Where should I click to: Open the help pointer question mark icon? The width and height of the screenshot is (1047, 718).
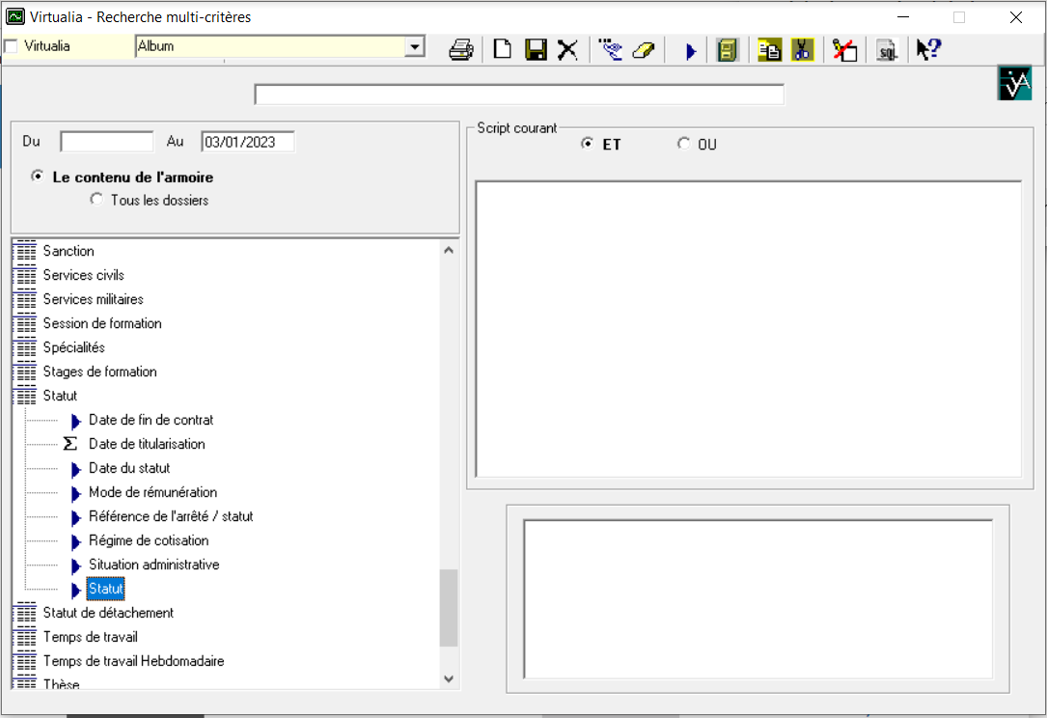click(928, 50)
